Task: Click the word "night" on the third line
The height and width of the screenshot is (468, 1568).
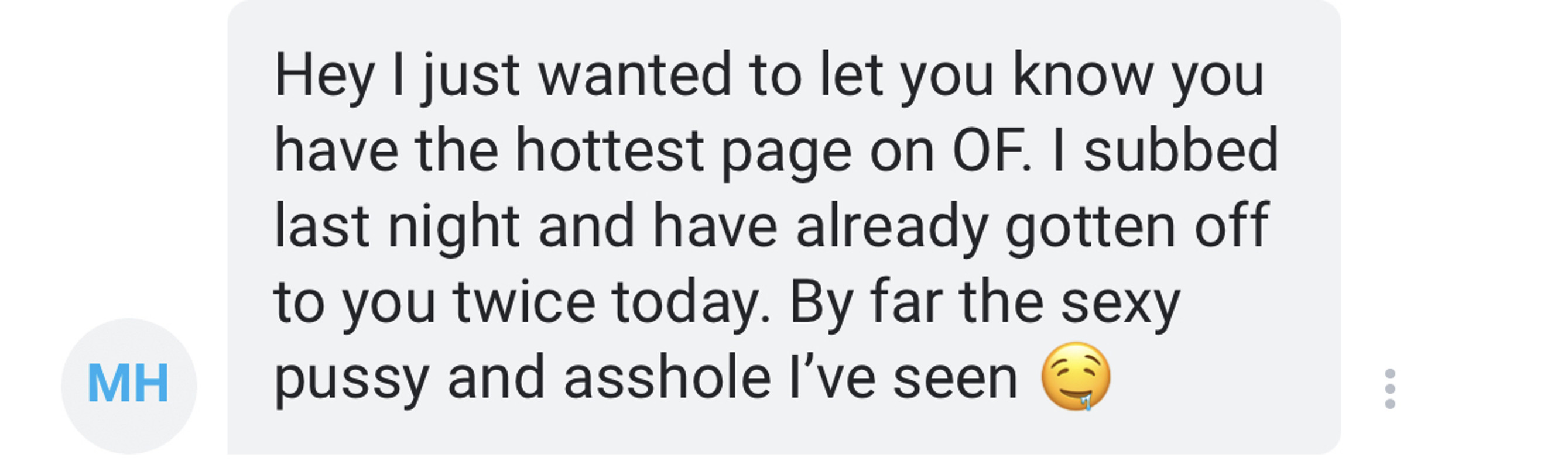Action: (453, 230)
